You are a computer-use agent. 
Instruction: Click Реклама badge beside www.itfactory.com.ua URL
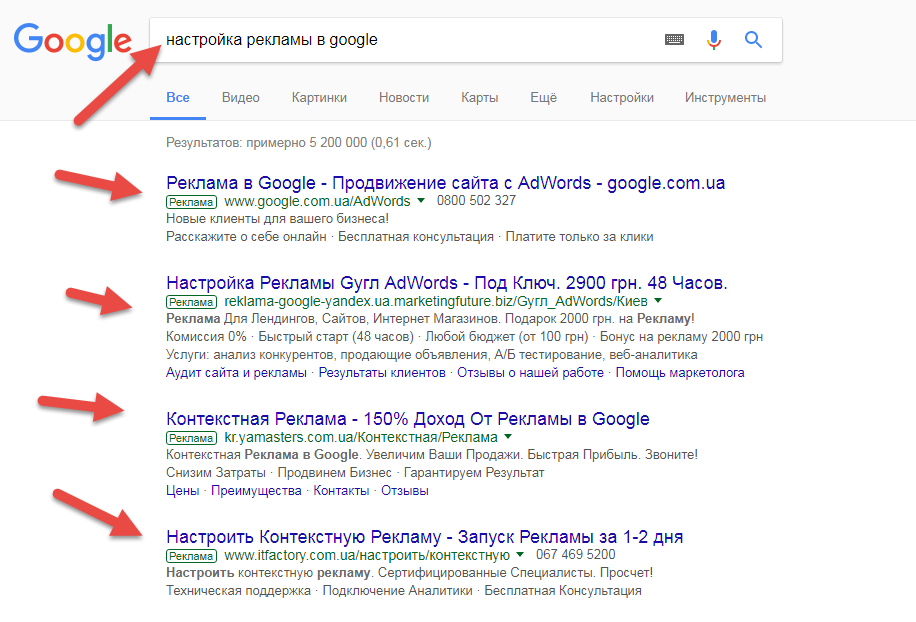pyautogui.click(x=191, y=556)
